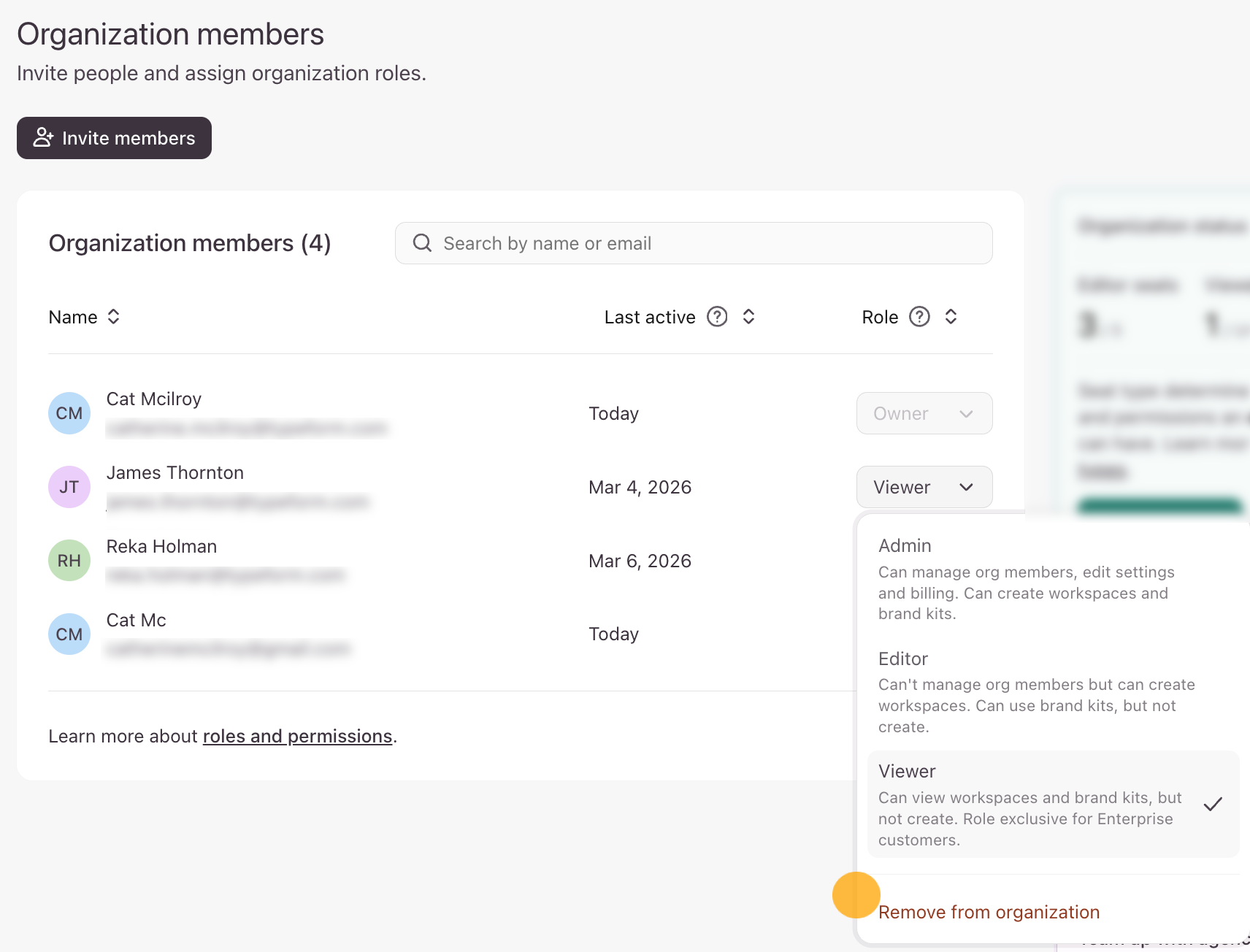Screen dimensions: 1250x952
Task: Click Reka Holman's RH avatar
Action: point(69,561)
